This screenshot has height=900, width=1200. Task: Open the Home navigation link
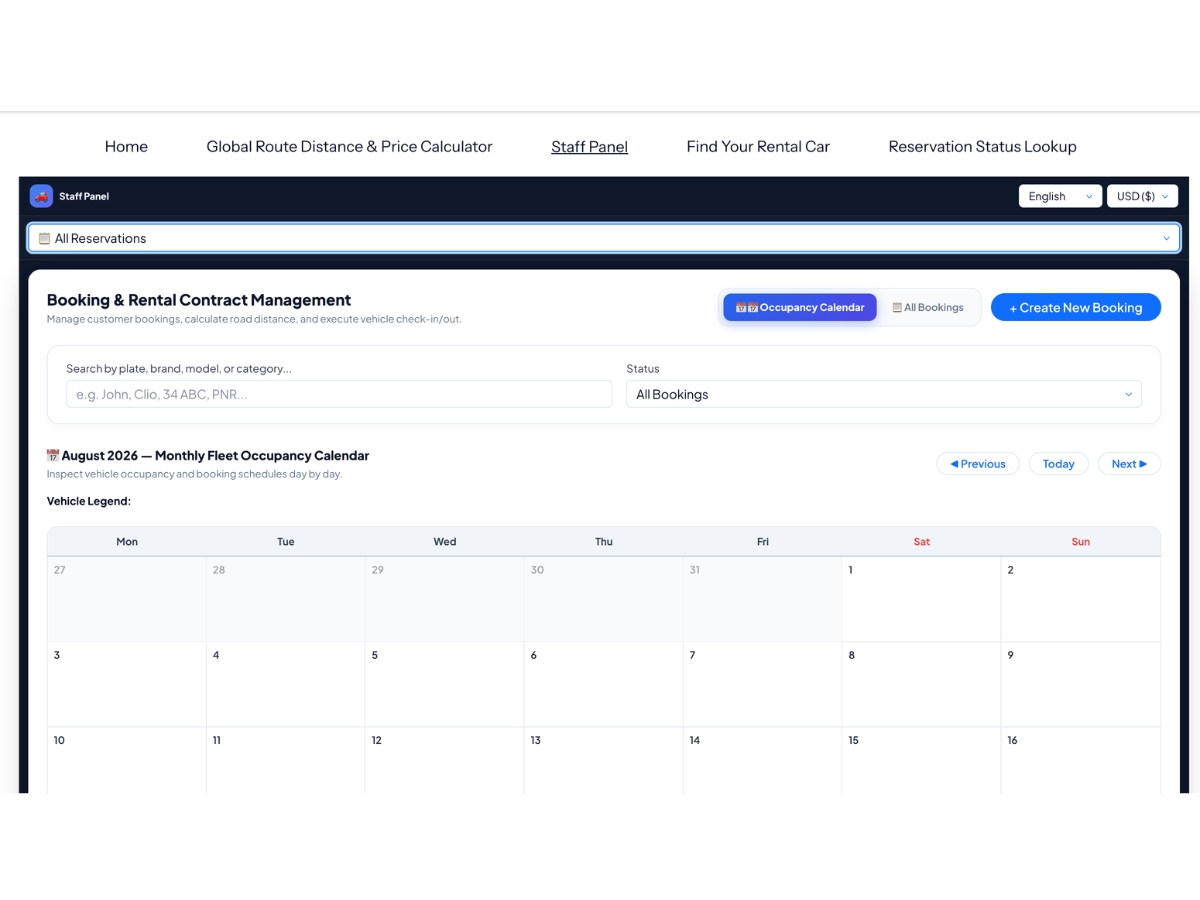tap(126, 146)
